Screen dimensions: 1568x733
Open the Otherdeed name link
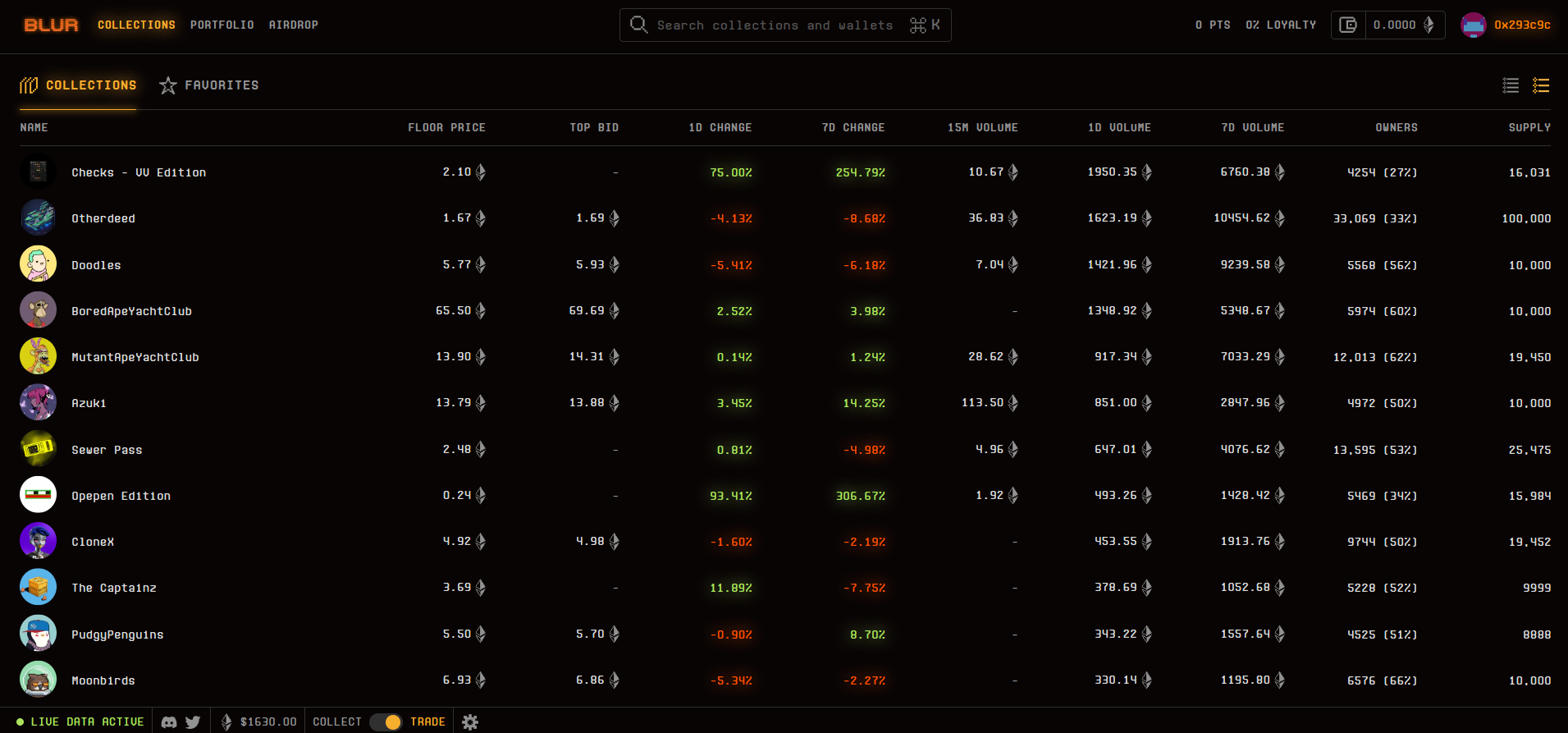103,218
